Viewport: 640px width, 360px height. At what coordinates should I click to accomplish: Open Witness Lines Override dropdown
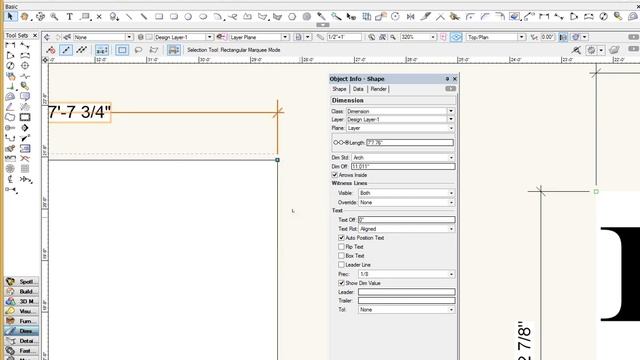point(407,202)
